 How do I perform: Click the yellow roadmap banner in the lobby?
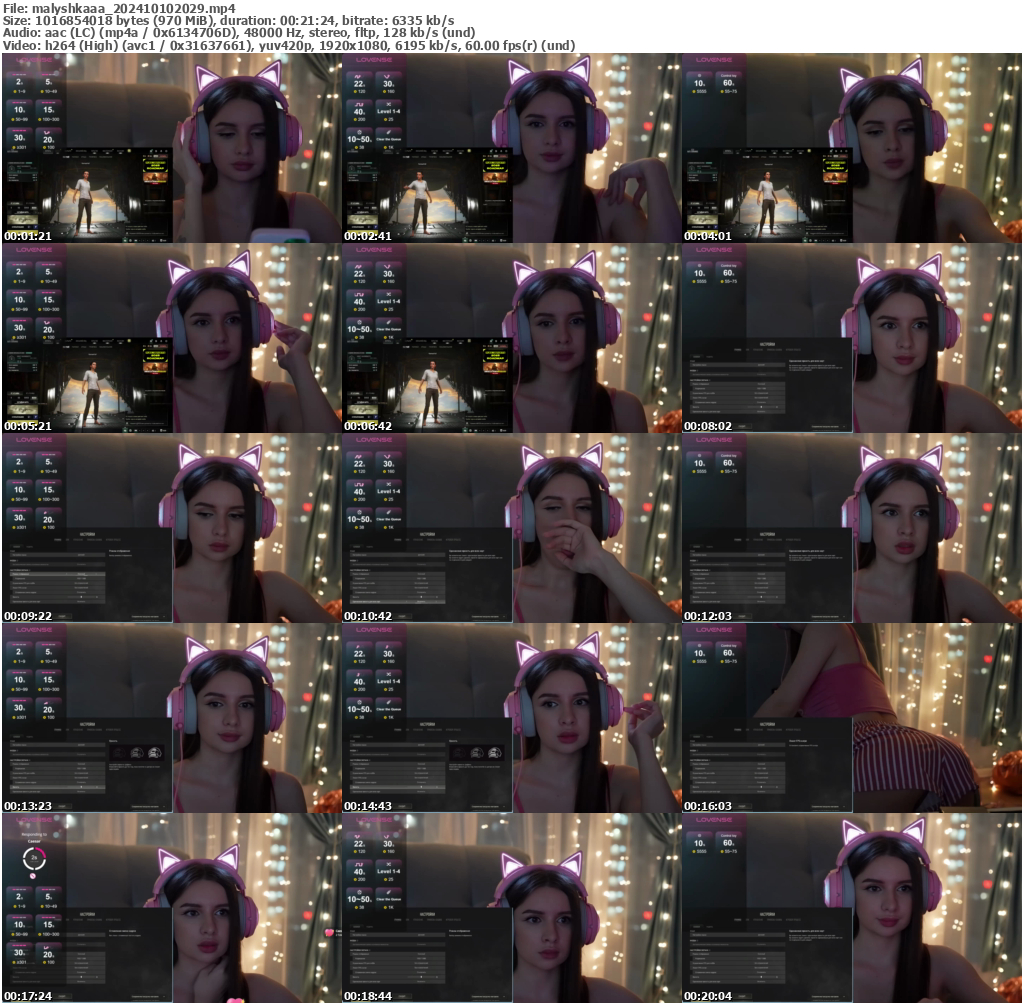pos(154,166)
